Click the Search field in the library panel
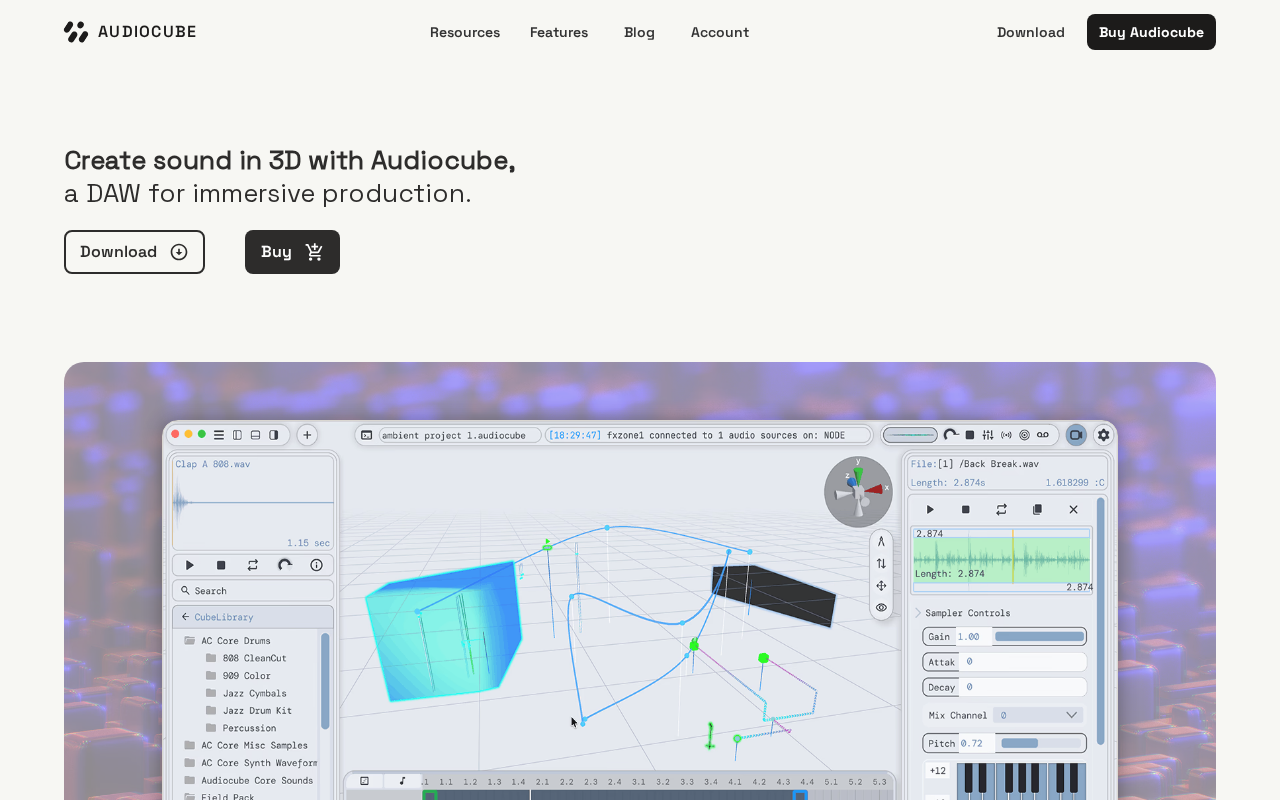 (x=253, y=591)
